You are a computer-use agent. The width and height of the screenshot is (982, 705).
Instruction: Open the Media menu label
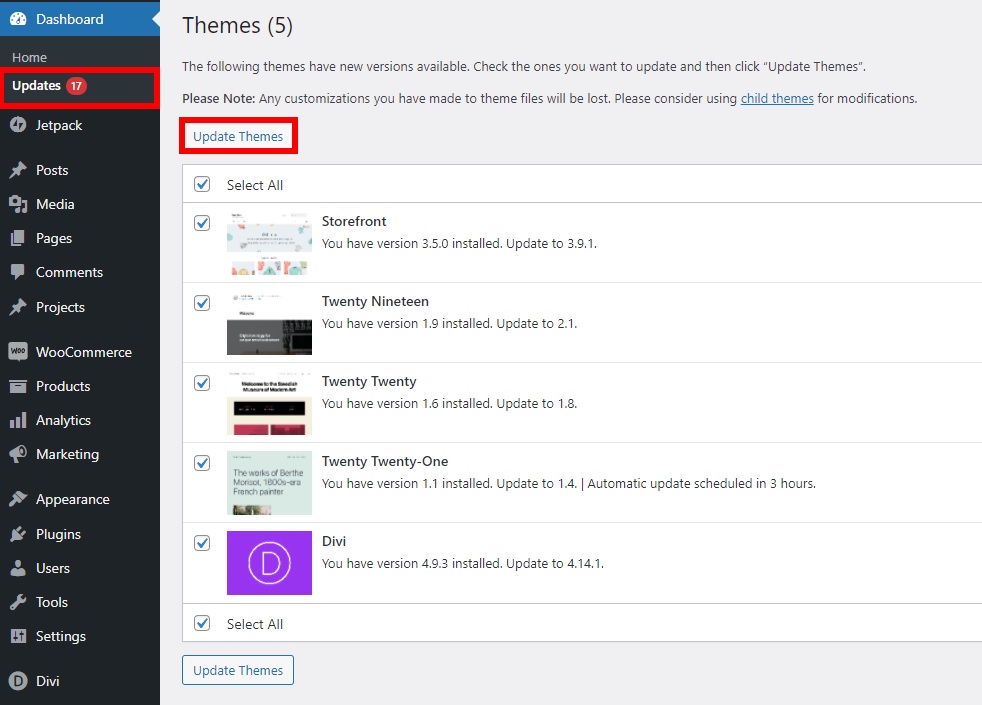coord(55,204)
